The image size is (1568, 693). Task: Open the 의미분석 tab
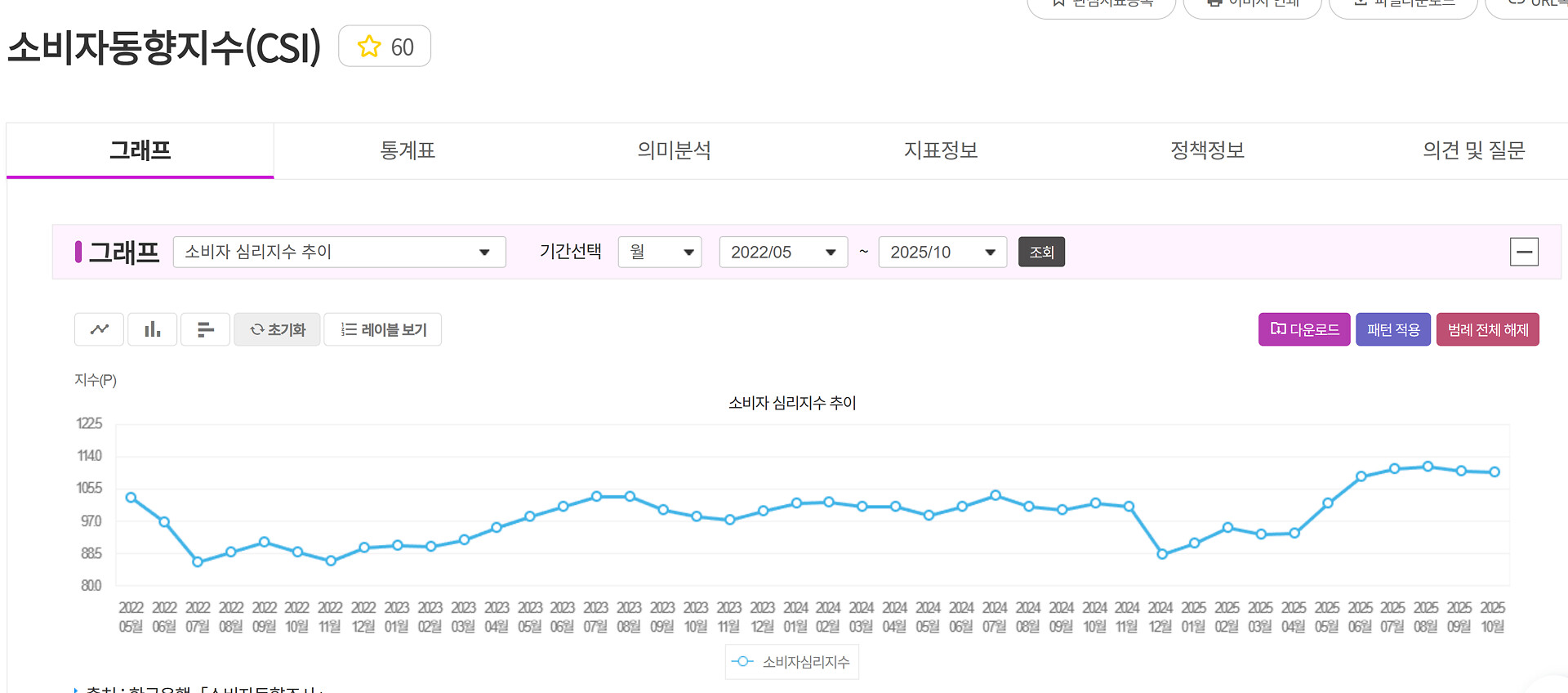[674, 150]
